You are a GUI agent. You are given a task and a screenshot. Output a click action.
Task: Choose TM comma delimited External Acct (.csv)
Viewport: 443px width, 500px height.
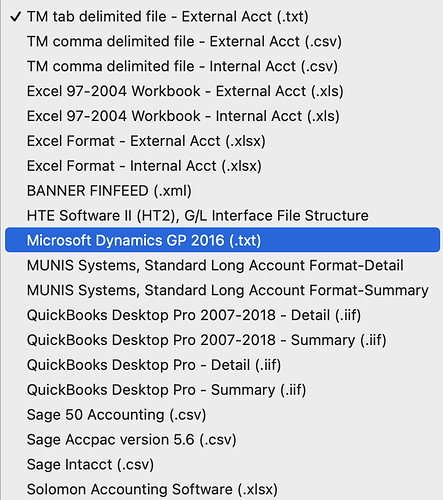pyautogui.click(x=222, y=41)
